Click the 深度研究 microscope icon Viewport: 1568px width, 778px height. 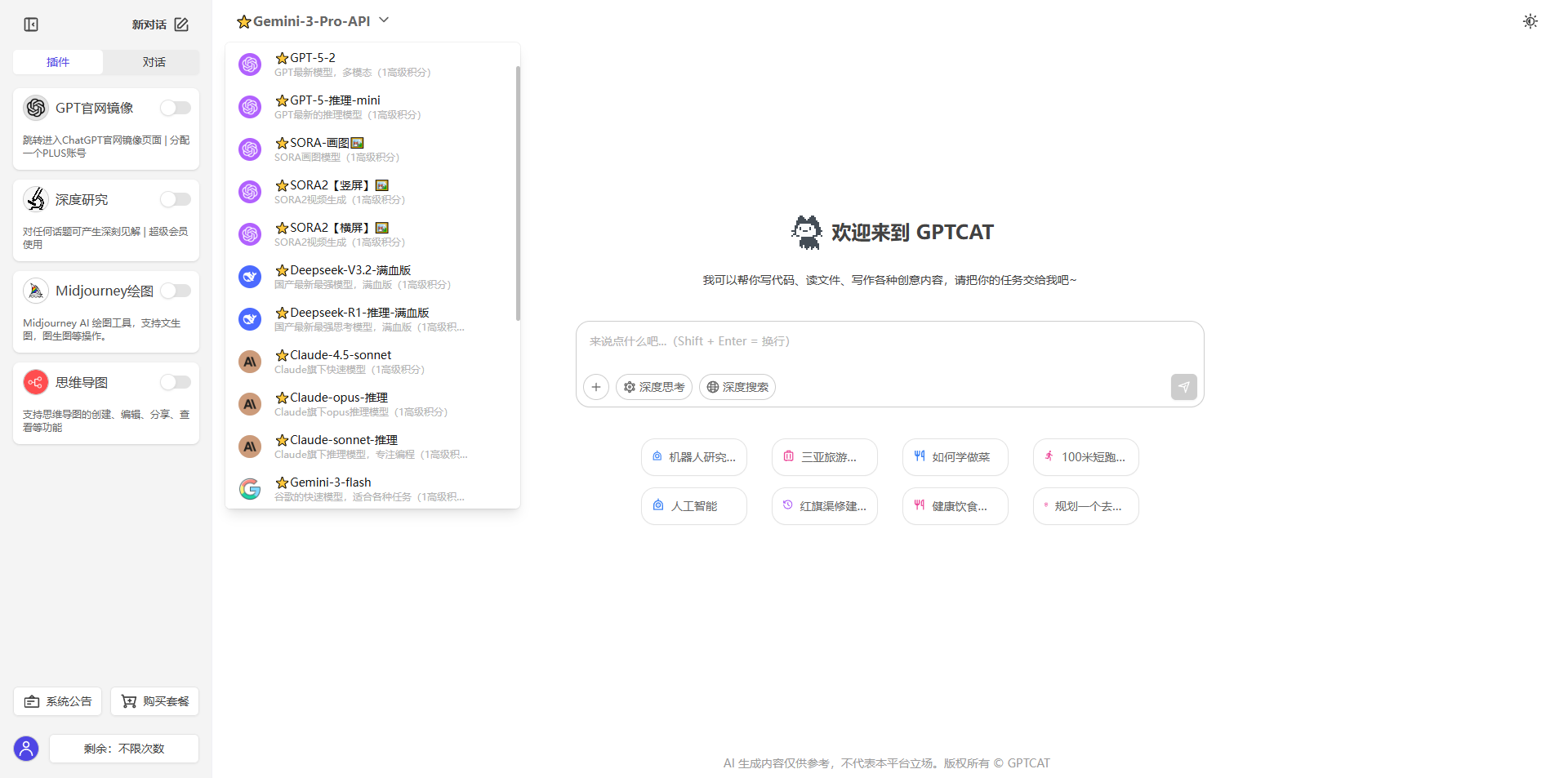point(35,198)
